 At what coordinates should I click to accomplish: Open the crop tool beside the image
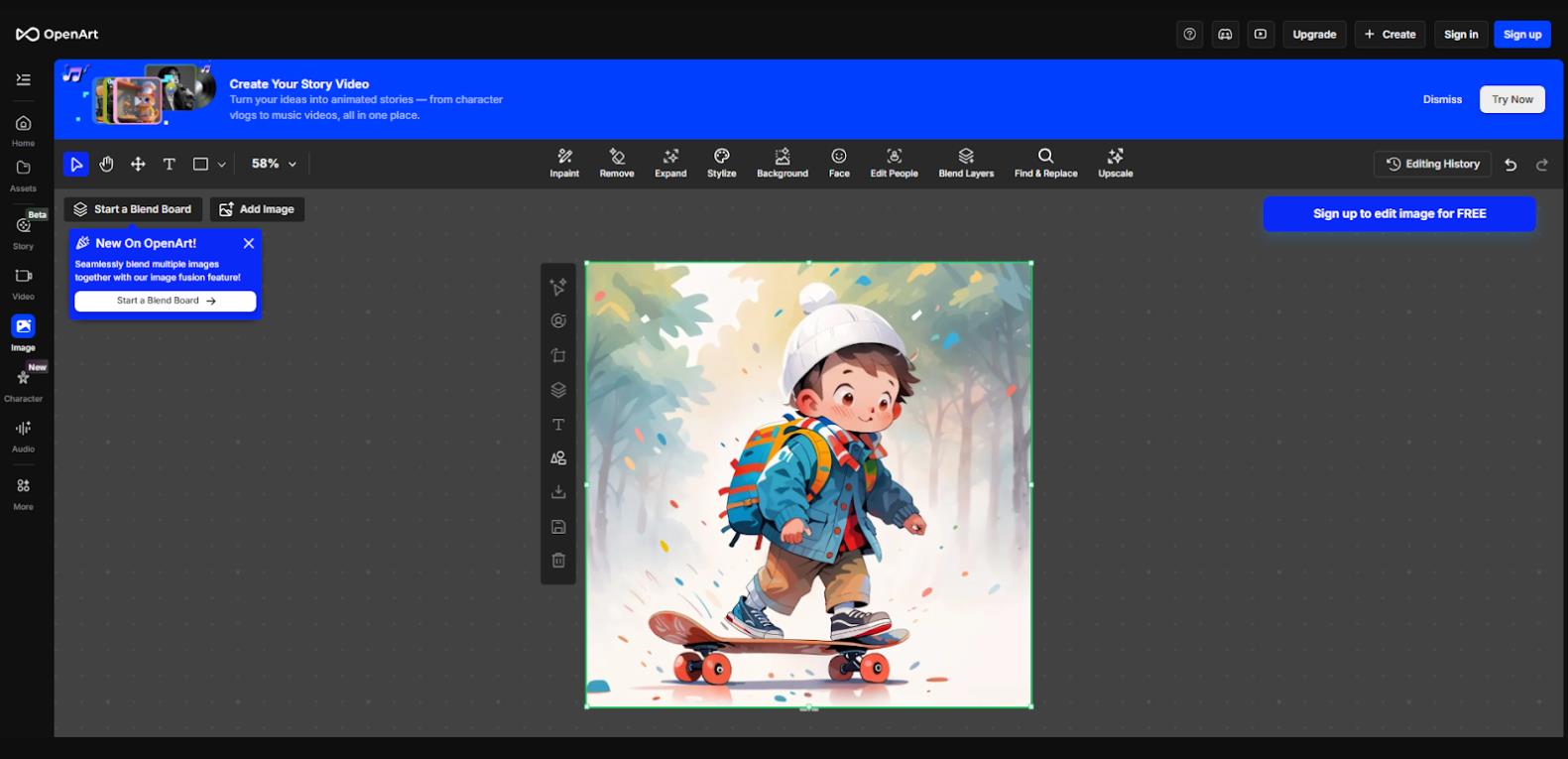pyautogui.click(x=558, y=355)
